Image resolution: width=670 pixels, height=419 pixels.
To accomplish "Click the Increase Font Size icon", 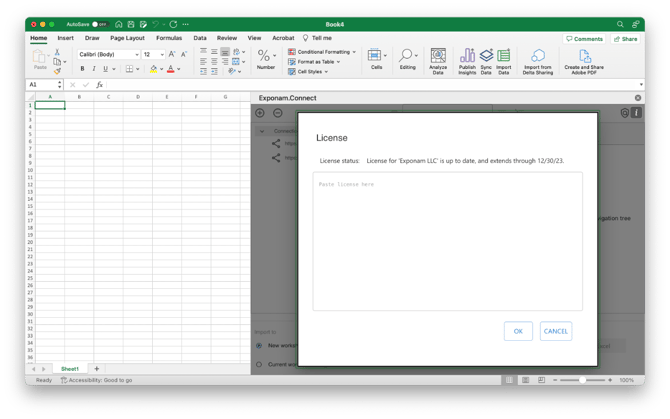I will click(172, 54).
